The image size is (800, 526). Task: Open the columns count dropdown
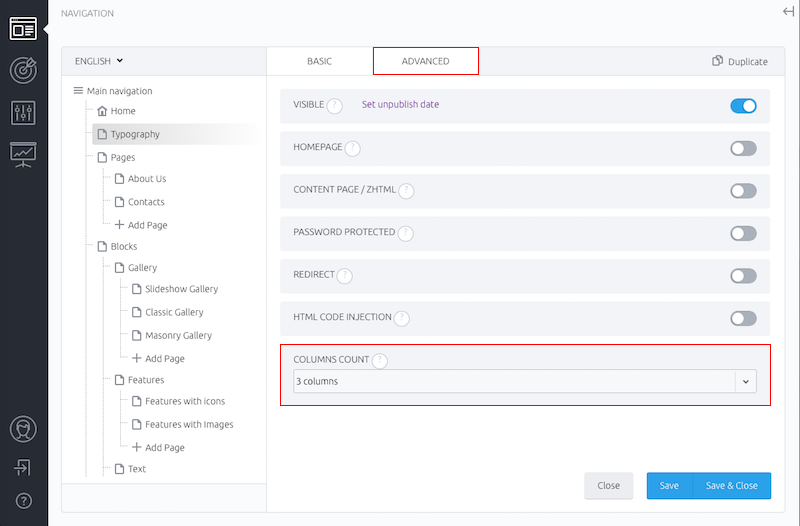coord(524,381)
